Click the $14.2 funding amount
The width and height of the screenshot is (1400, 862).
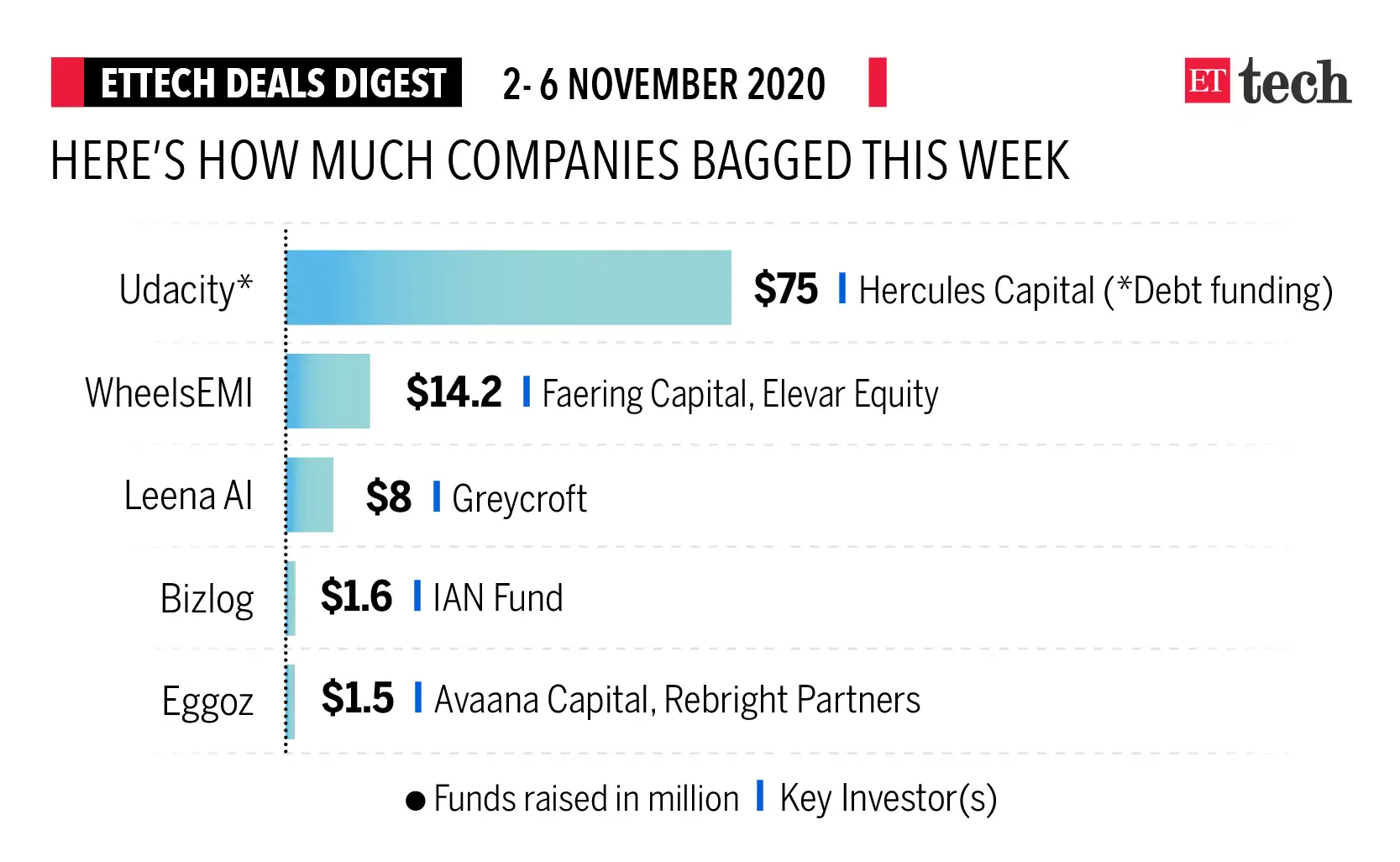pos(454,392)
